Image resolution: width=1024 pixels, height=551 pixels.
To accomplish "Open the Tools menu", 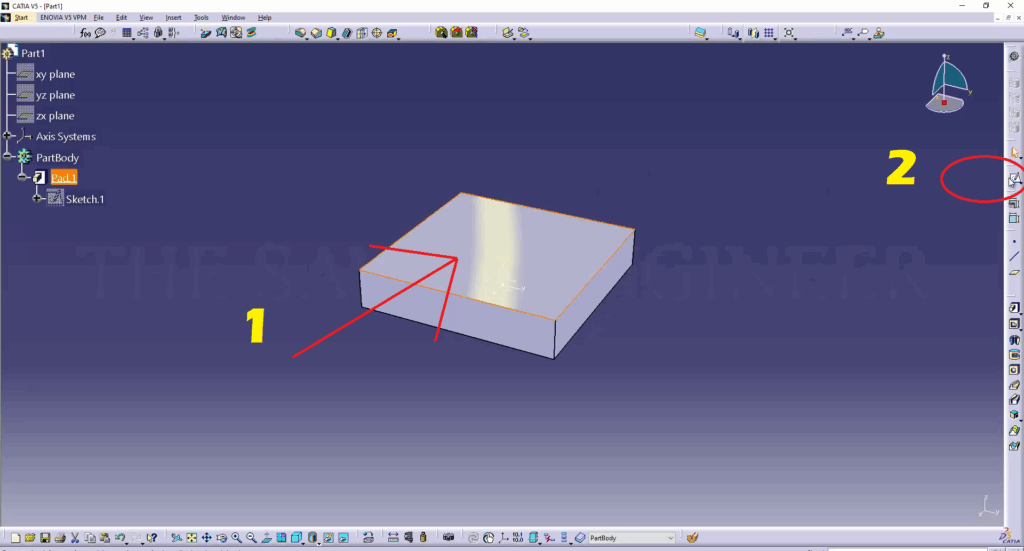I will 201,18.
